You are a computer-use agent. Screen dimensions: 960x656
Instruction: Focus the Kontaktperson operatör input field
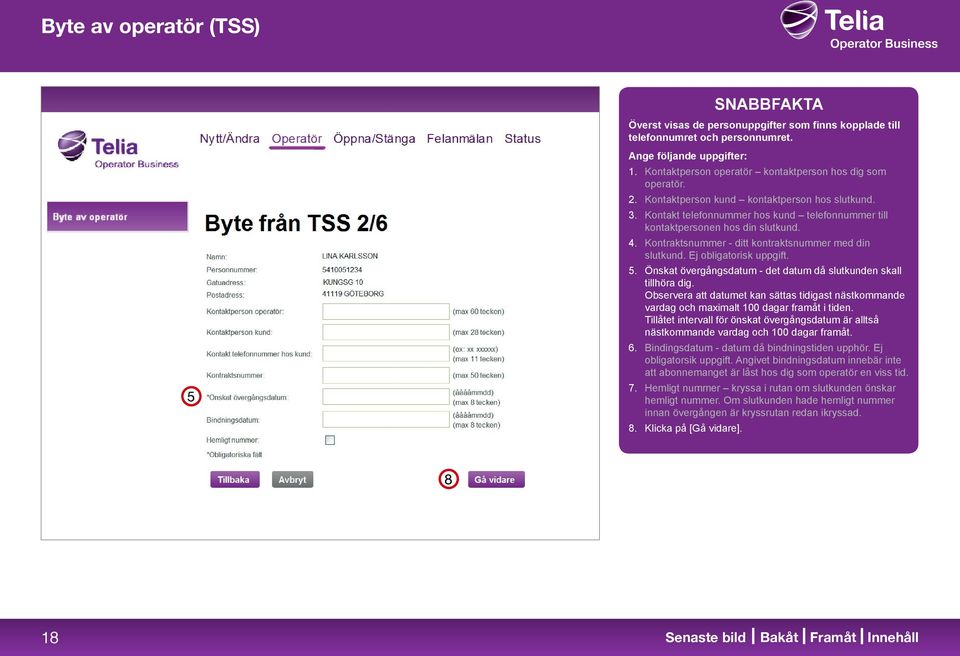pyautogui.click(x=386, y=311)
